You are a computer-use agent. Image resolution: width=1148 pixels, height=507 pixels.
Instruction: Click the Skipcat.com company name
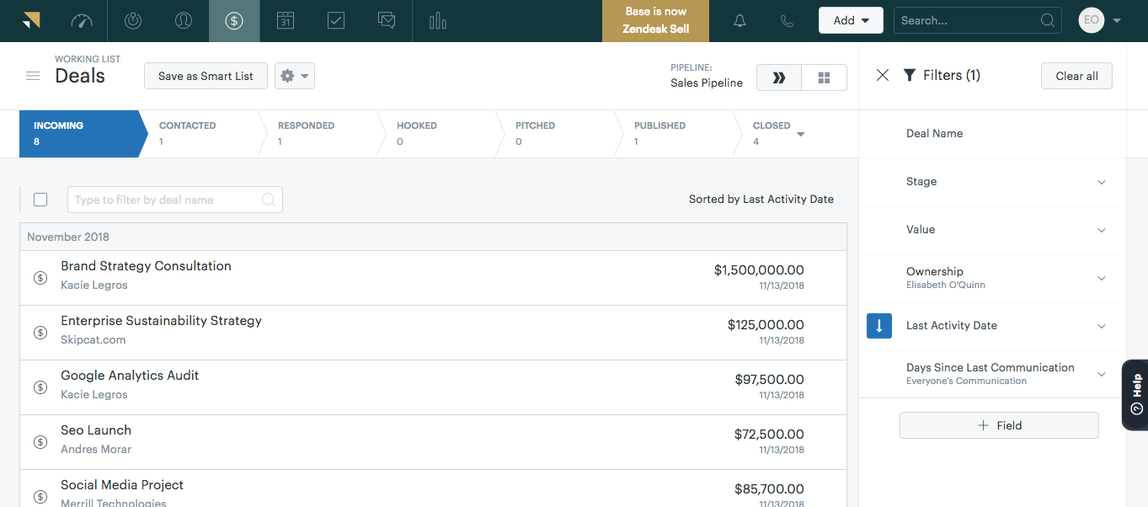(93, 340)
